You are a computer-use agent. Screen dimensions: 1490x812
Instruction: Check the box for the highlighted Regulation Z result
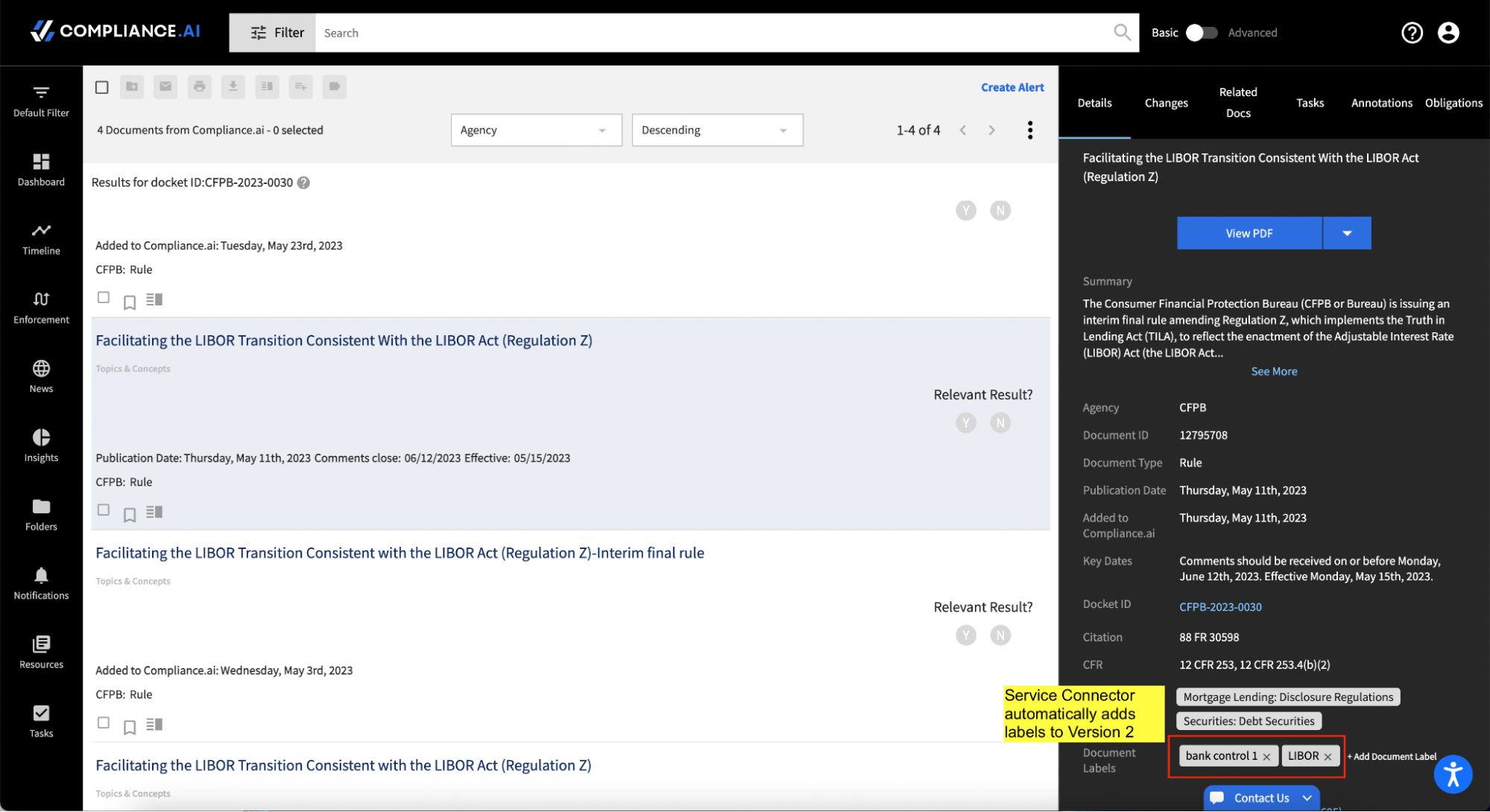[104, 510]
